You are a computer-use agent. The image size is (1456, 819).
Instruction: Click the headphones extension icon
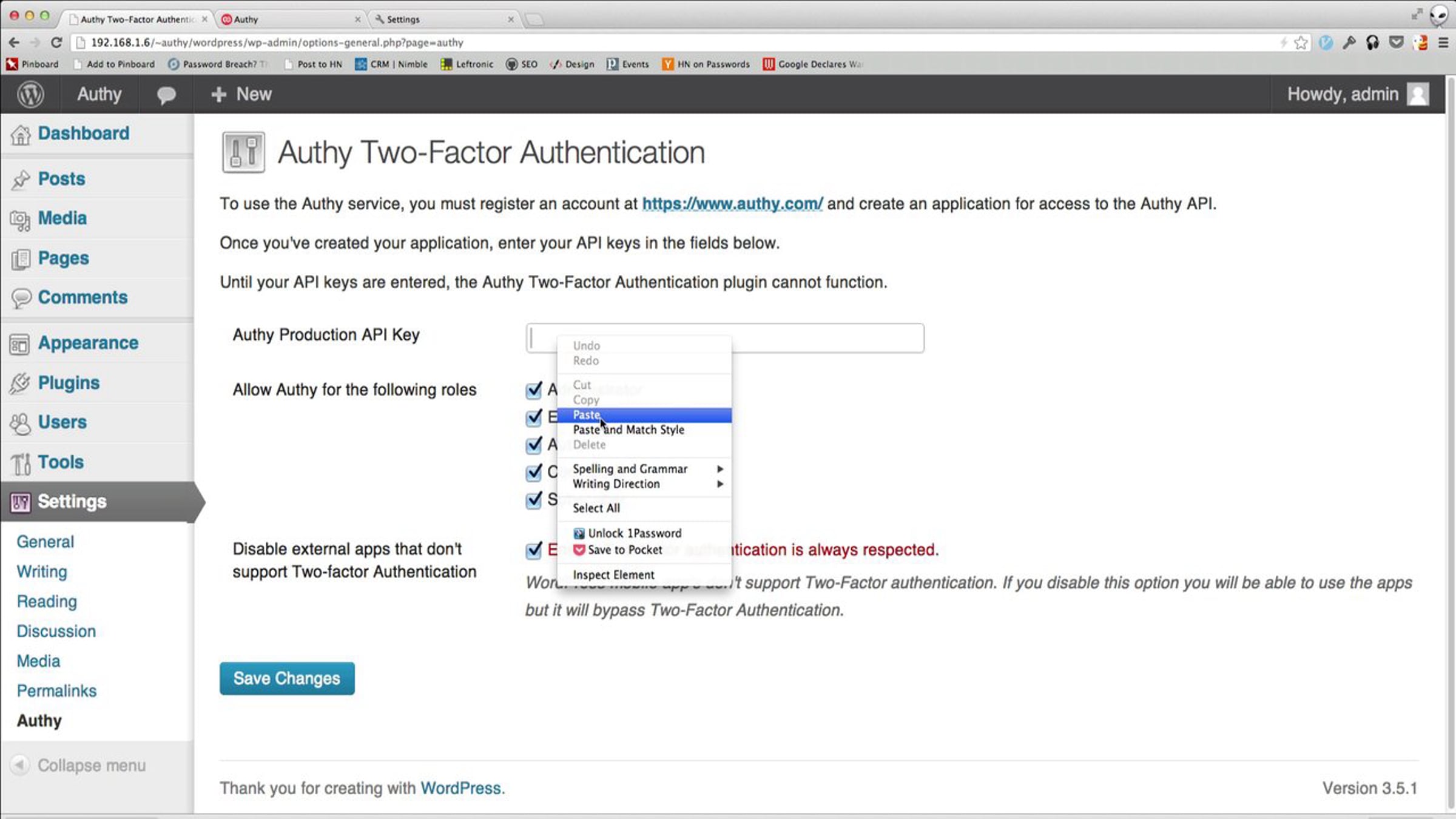point(1373,42)
